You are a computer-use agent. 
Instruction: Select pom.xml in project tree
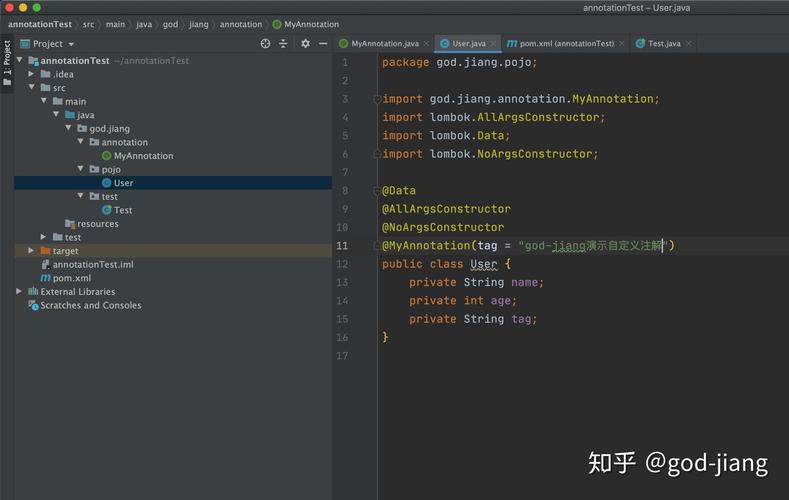(72, 278)
